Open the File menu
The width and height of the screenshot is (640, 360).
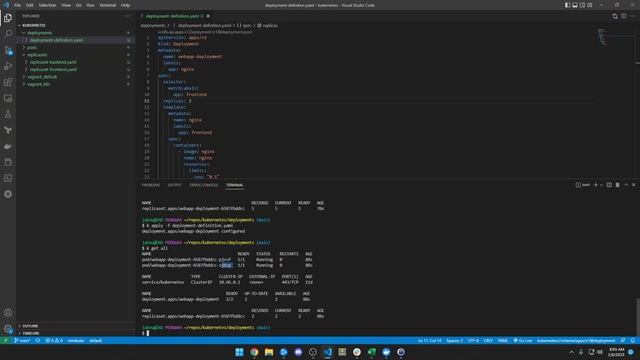[18, 5]
